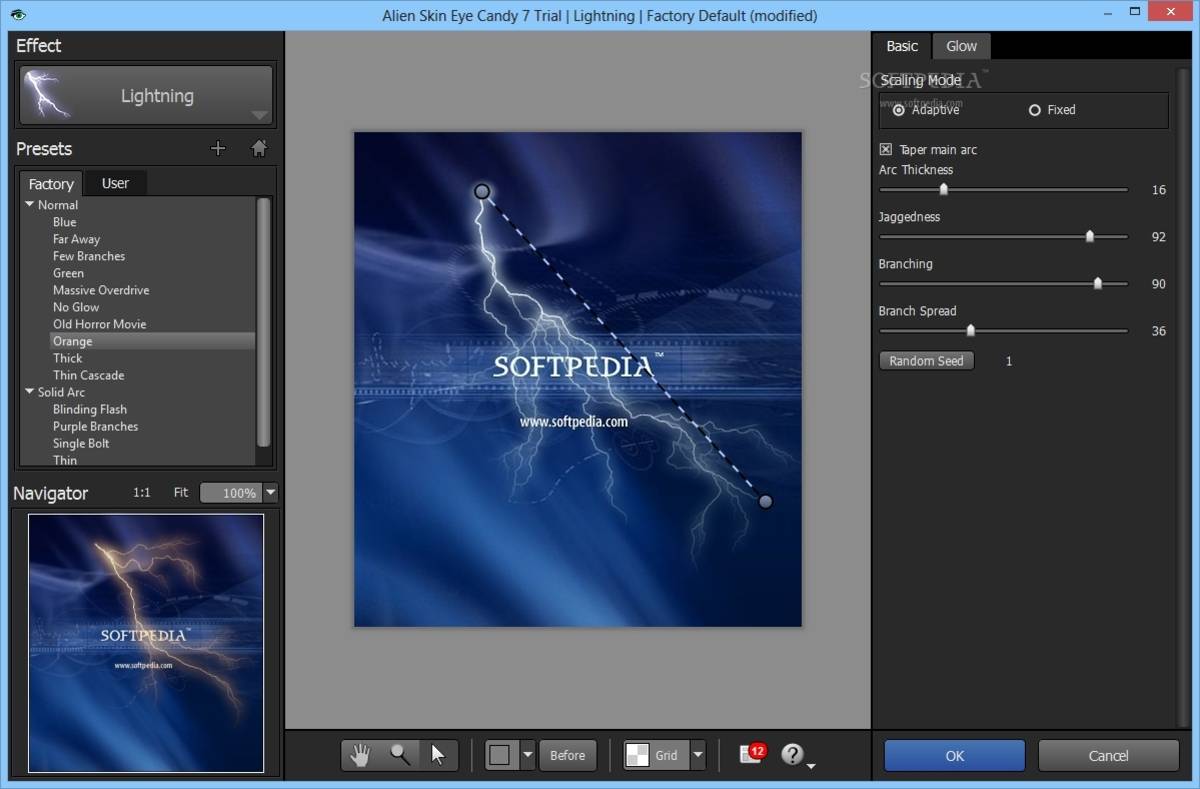1200x789 pixels.
Task: Open the Help question mark icon
Action: pos(793,754)
